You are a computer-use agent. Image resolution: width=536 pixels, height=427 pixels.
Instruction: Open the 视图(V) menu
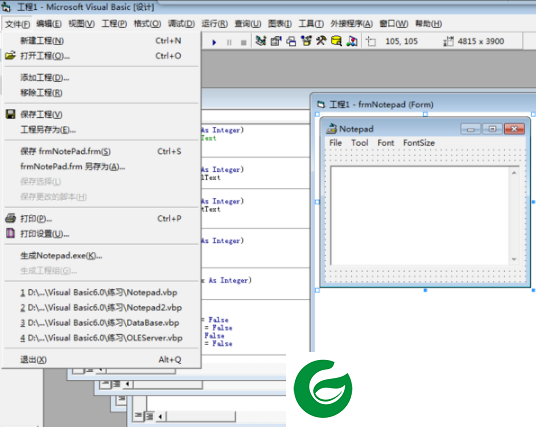(x=81, y=24)
